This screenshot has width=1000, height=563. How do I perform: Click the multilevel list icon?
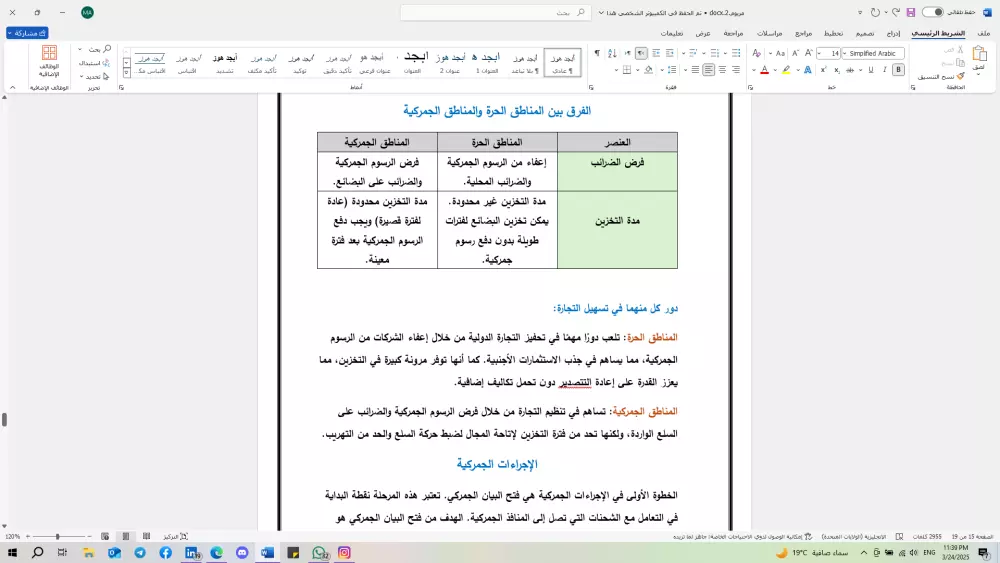[x=693, y=54]
